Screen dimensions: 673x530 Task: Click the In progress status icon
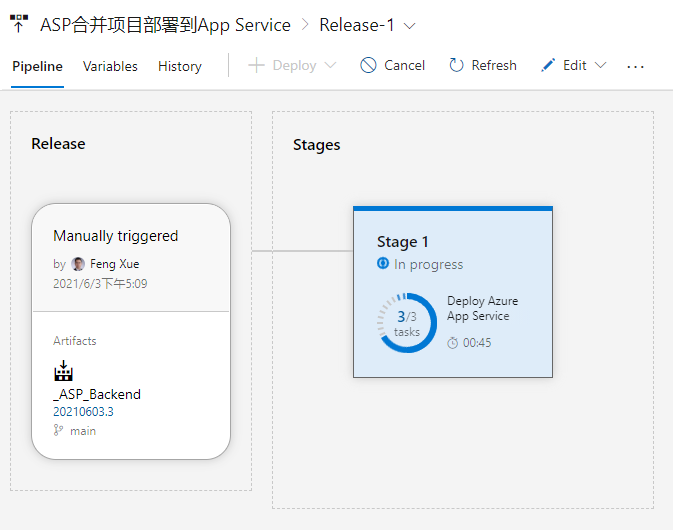383,263
